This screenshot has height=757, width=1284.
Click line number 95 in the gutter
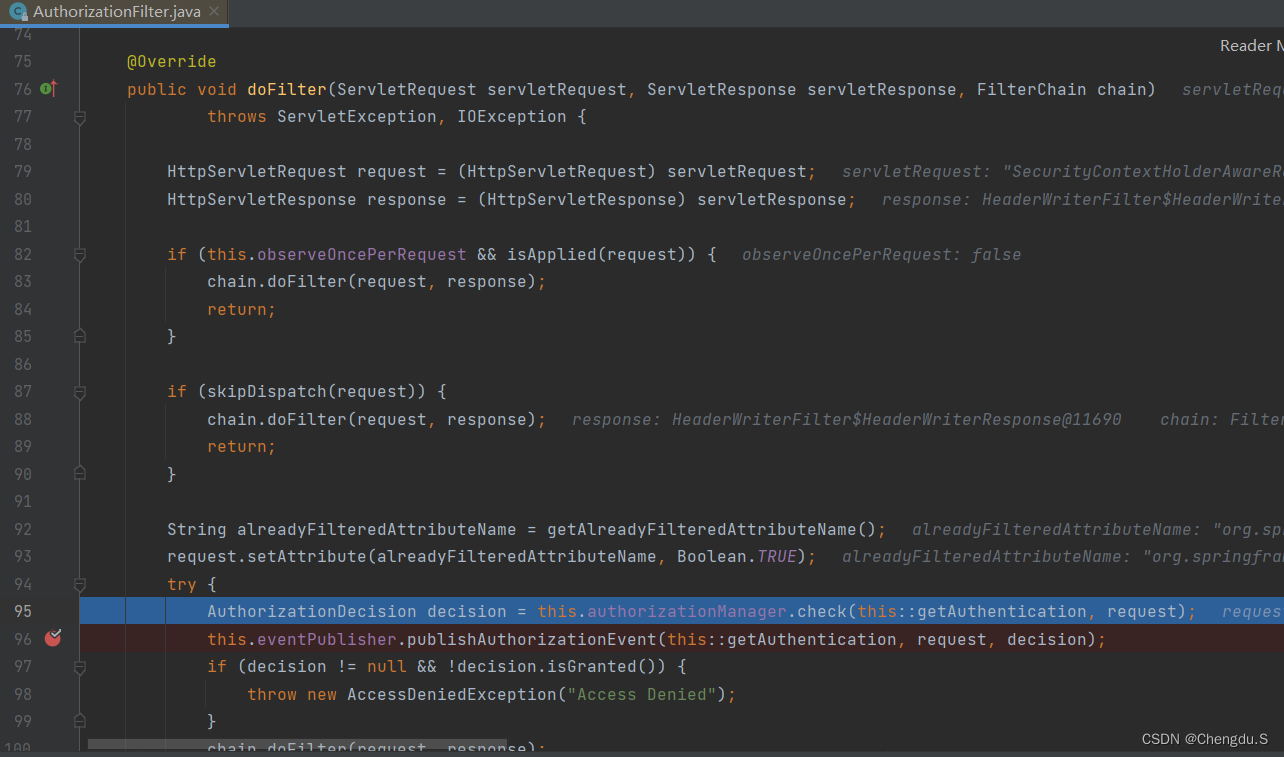(x=22, y=611)
